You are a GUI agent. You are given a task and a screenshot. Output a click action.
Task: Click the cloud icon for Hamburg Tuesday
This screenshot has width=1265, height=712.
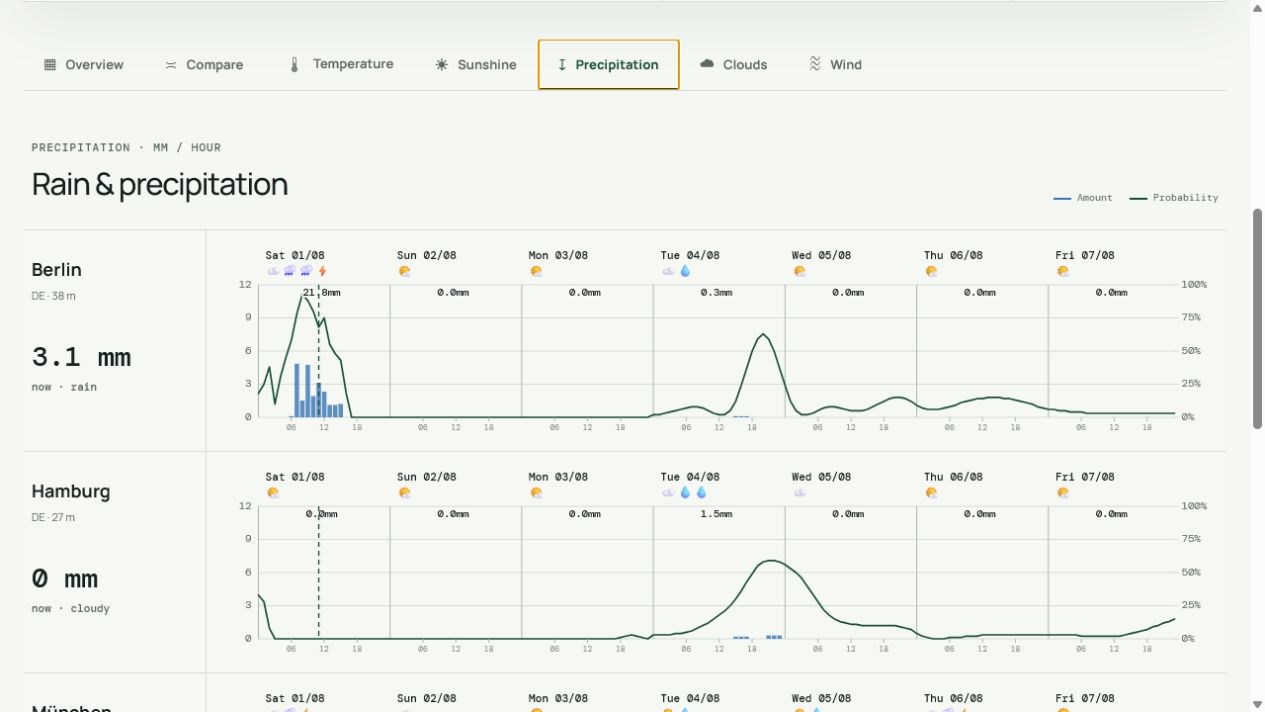click(x=668, y=492)
